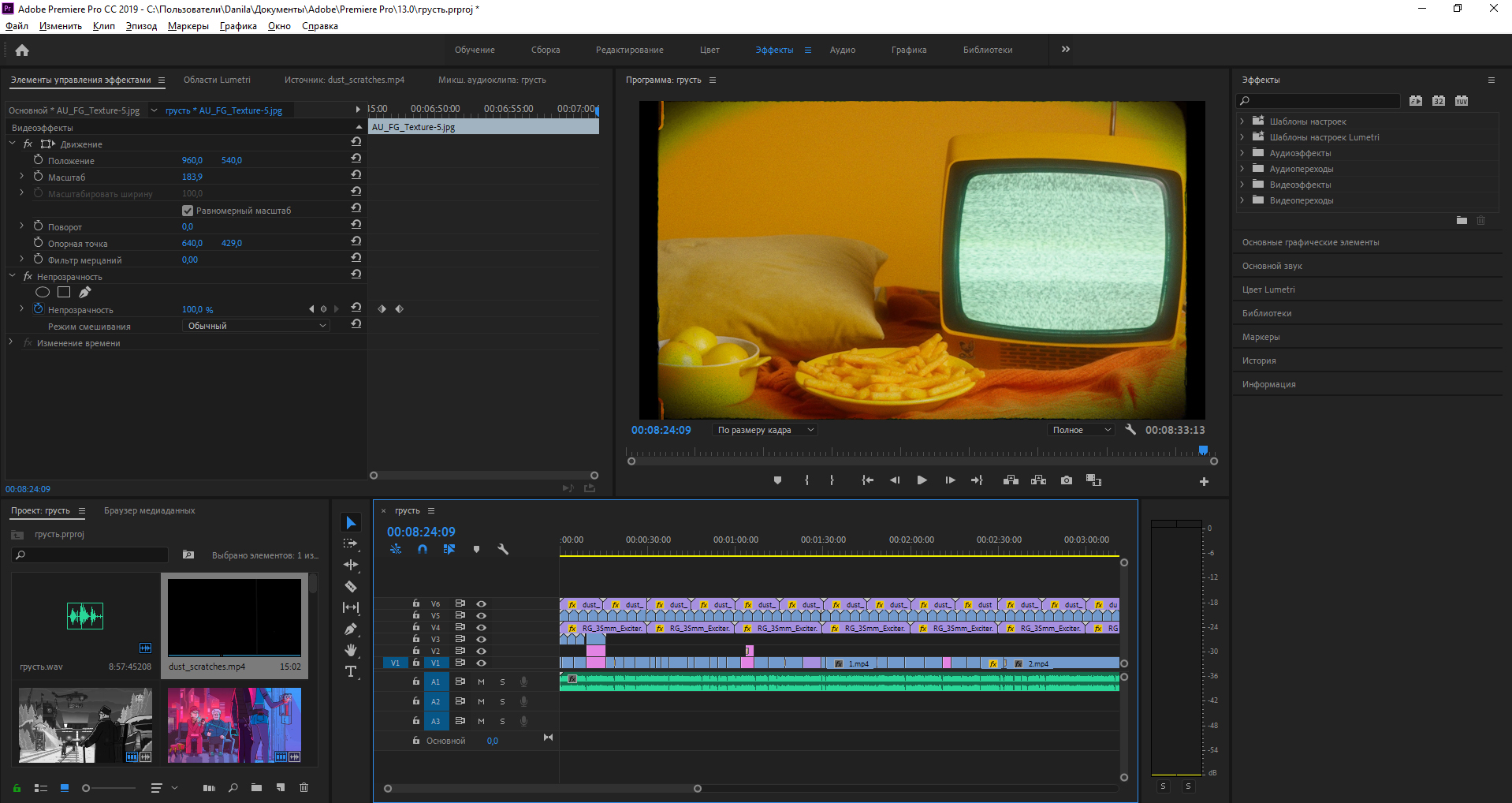Step back one frame in program monitor

[x=895, y=480]
